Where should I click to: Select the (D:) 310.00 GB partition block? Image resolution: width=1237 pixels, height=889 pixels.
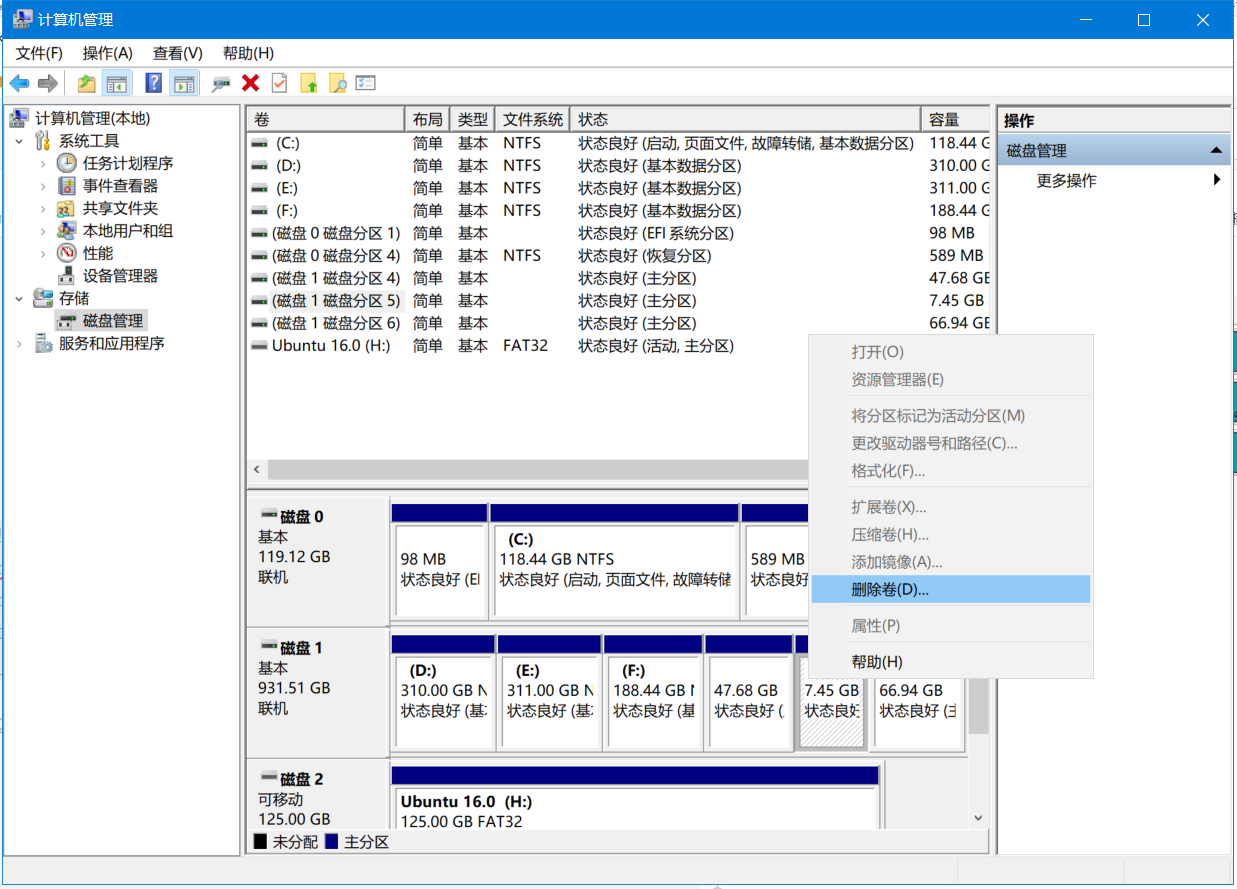click(x=443, y=691)
